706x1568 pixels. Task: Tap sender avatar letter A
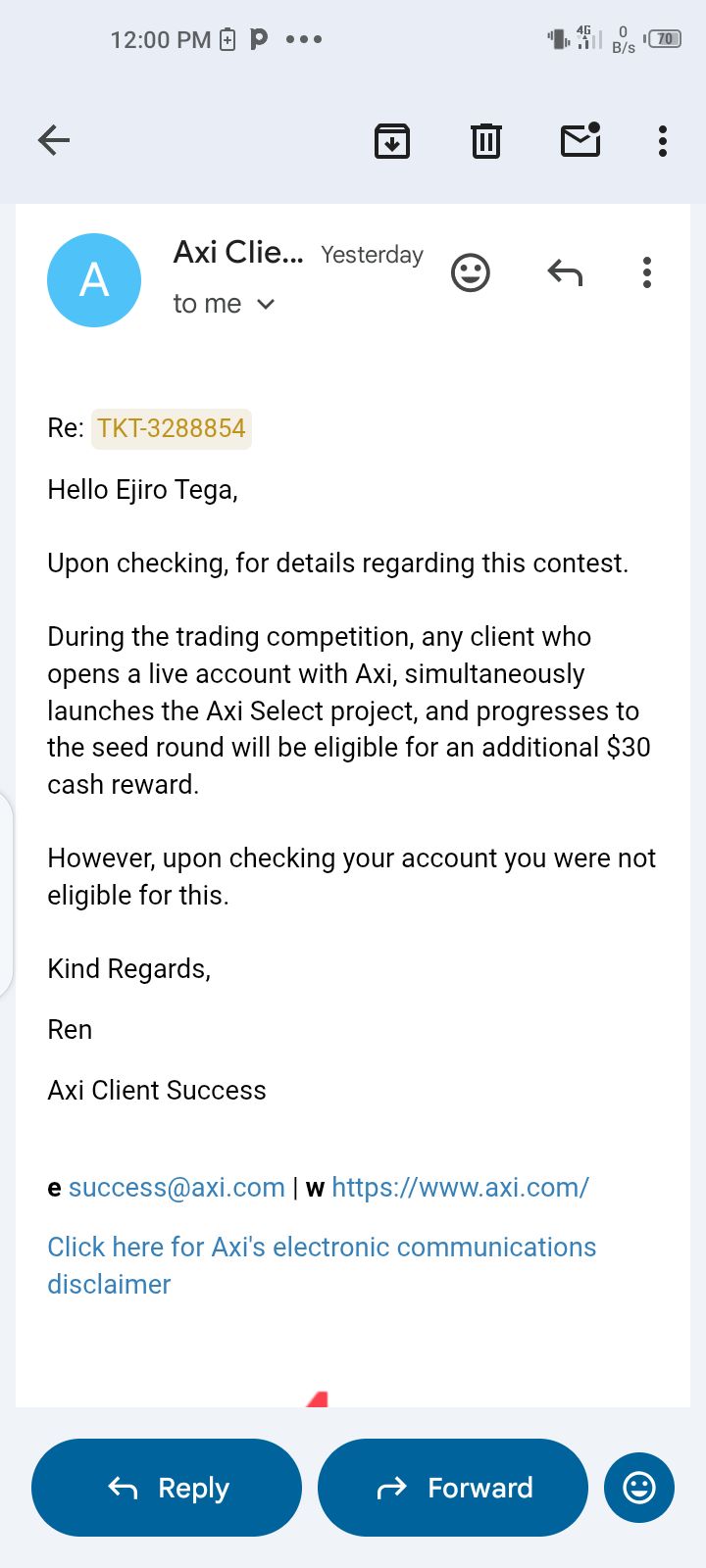click(x=94, y=280)
